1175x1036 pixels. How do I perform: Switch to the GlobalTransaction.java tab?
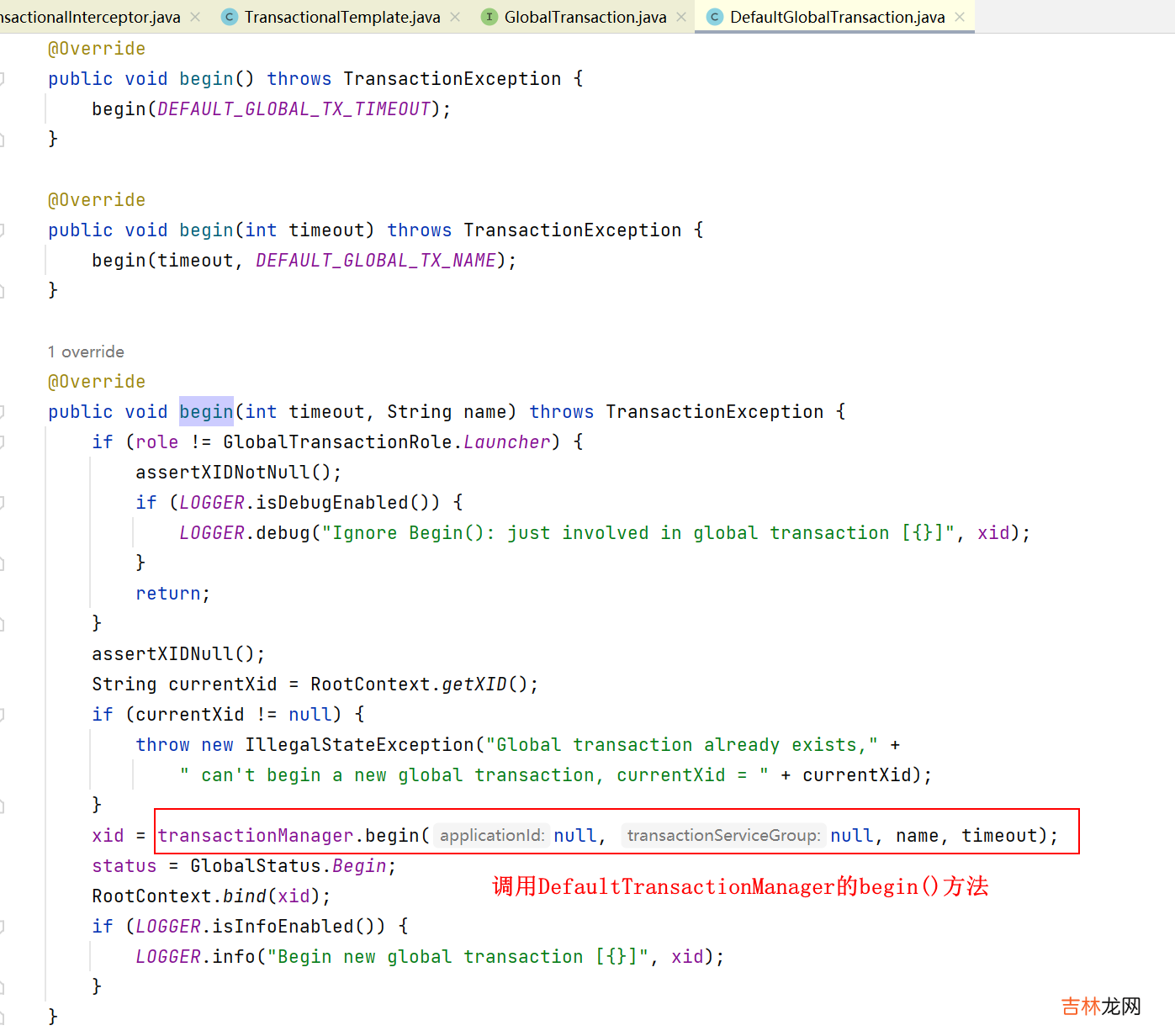(585, 17)
